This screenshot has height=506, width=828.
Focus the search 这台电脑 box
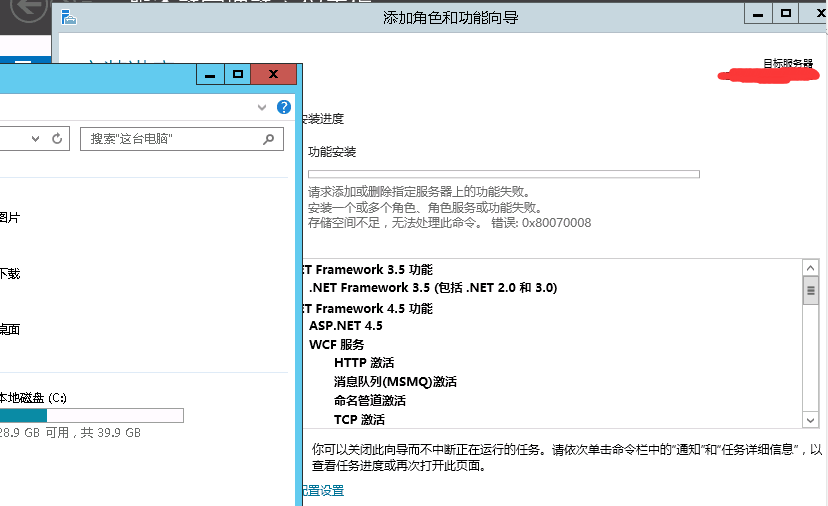tap(182, 139)
